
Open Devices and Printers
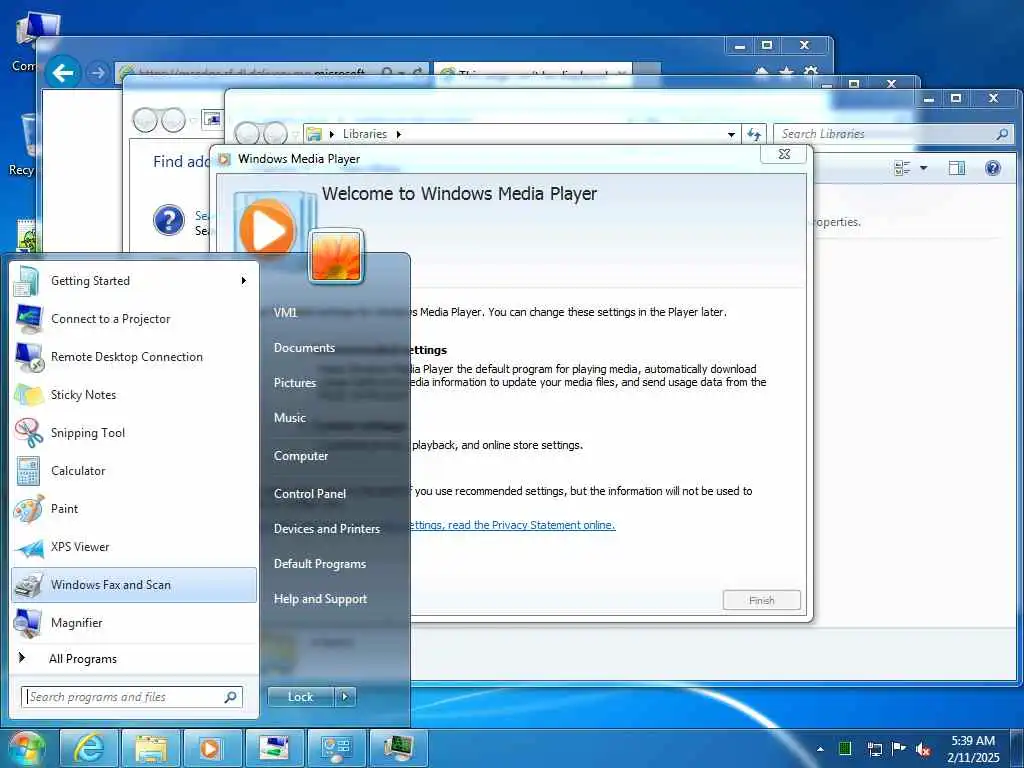point(327,529)
